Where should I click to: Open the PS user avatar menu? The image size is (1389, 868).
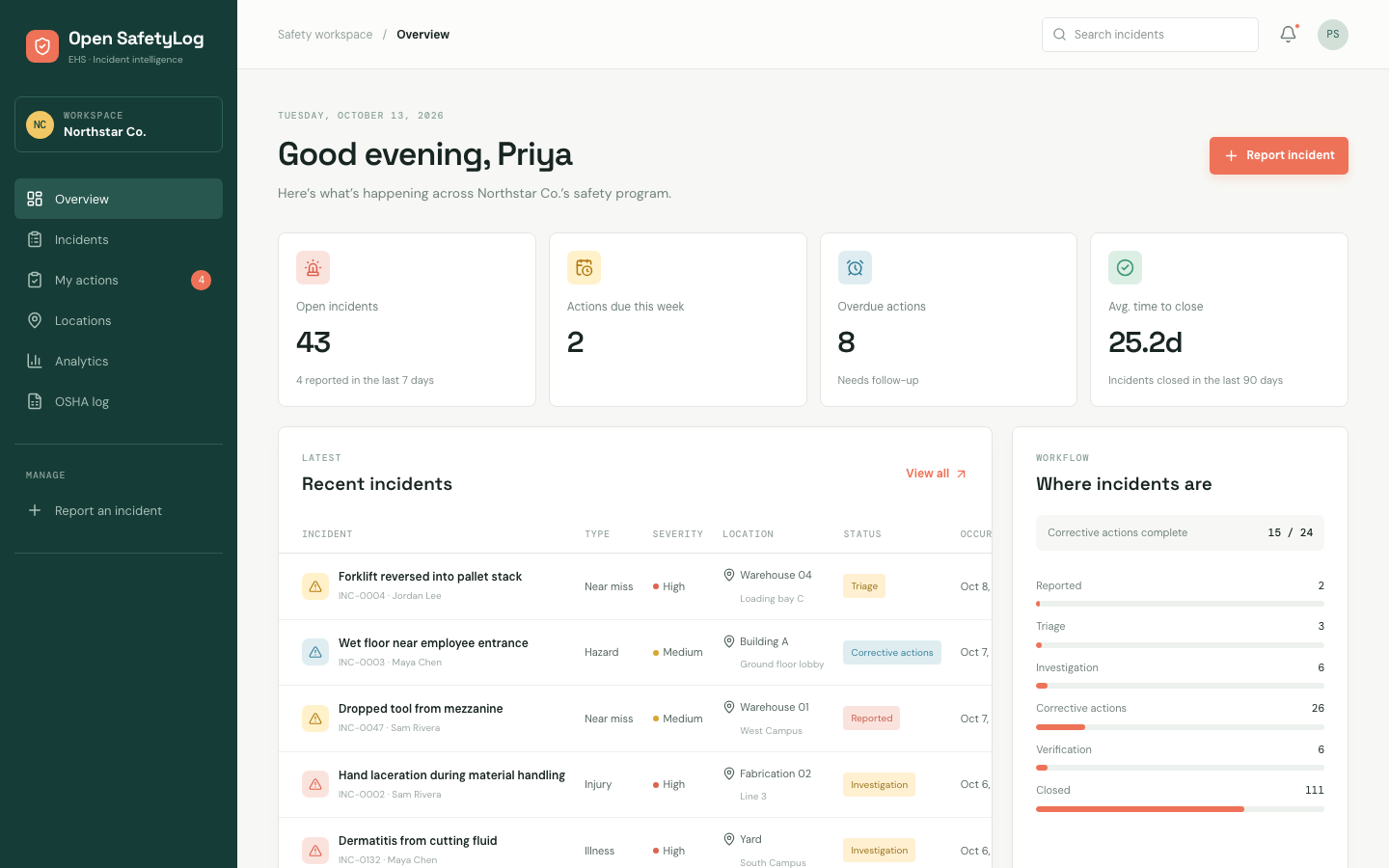click(x=1333, y=35)
